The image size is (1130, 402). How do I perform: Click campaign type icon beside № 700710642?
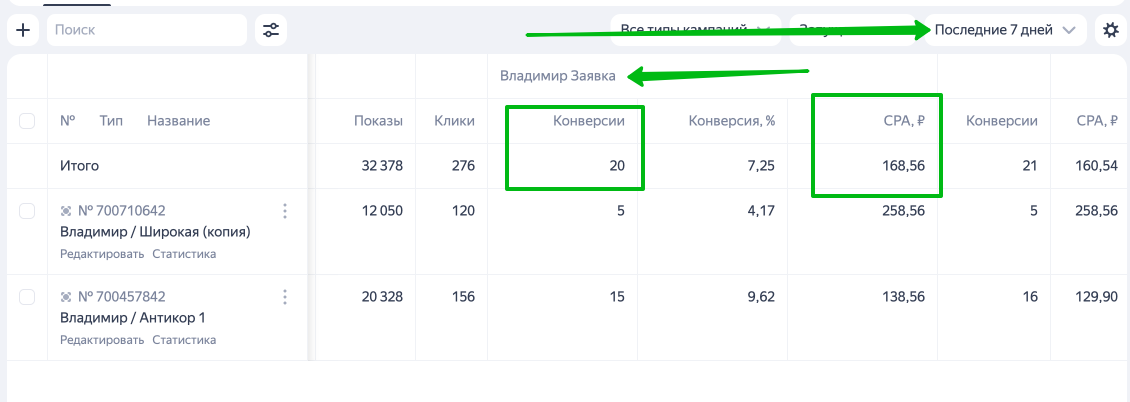(x=66, y=210)
